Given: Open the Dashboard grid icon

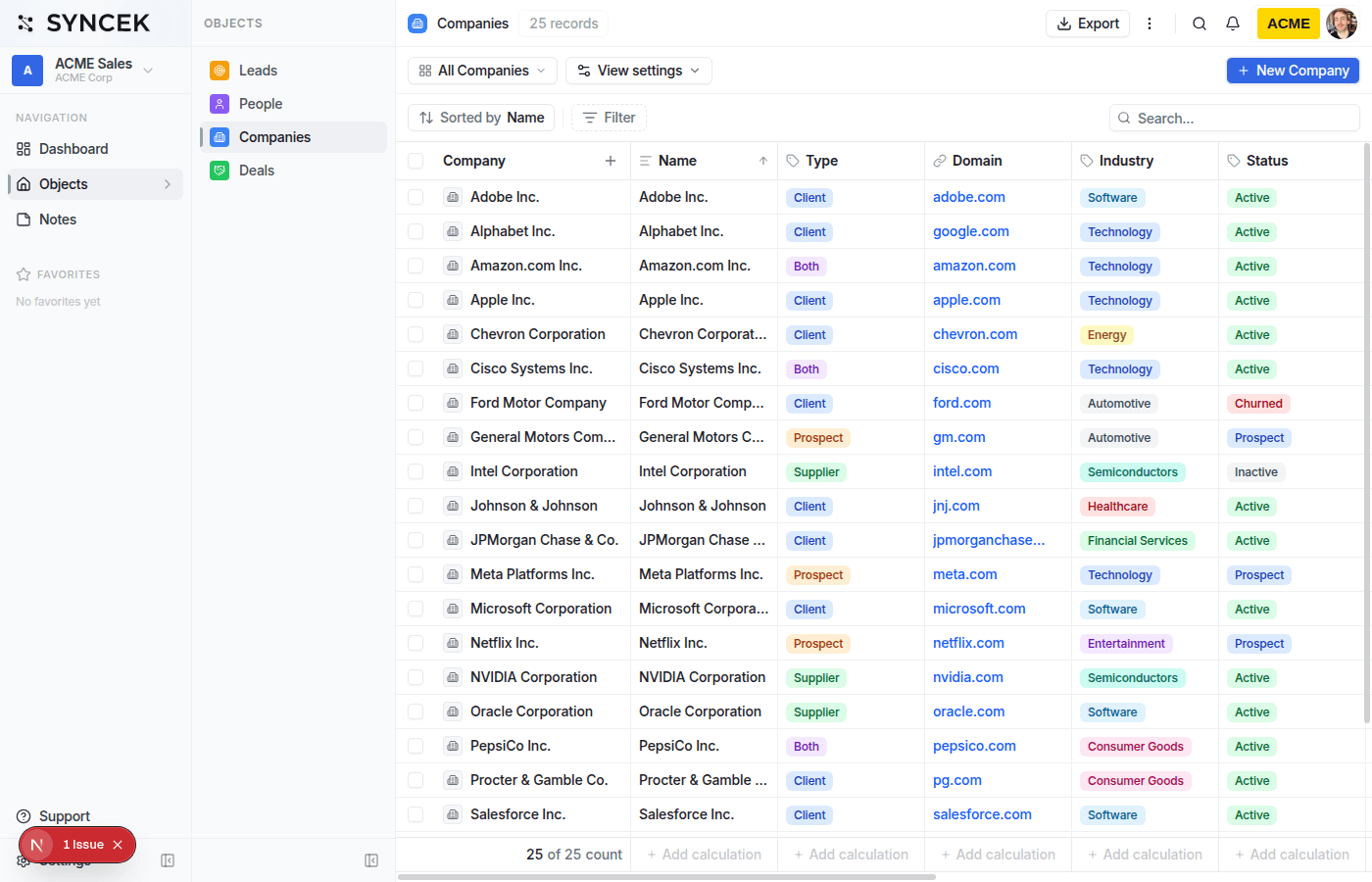Looking at the screenshot, I should pyautogui.click(x=24, y=149).
